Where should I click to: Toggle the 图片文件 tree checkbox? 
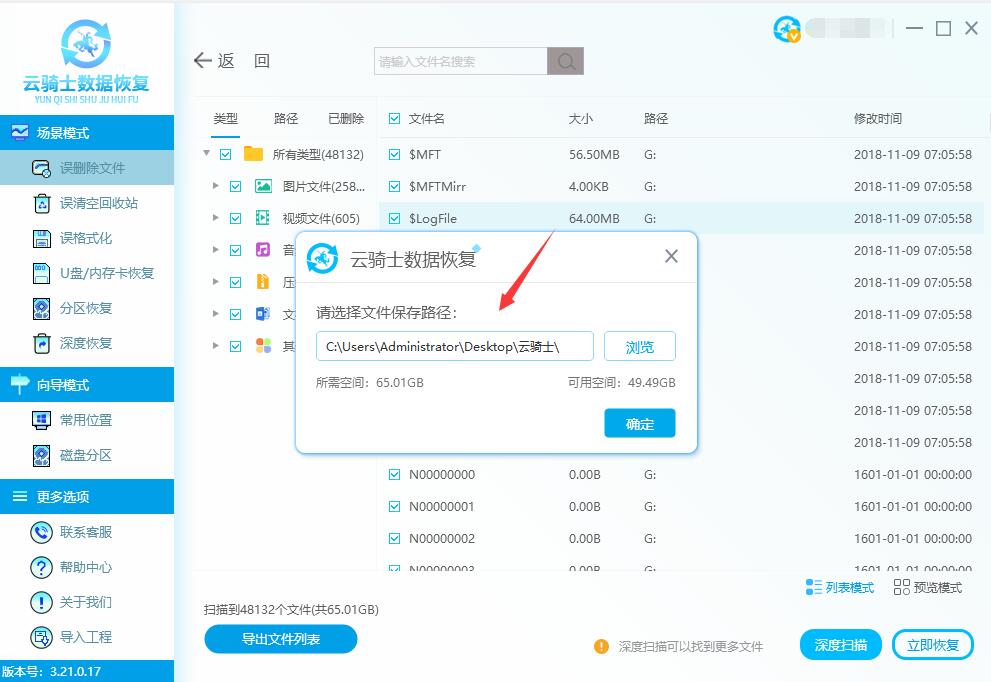click(x=236, y=186)
